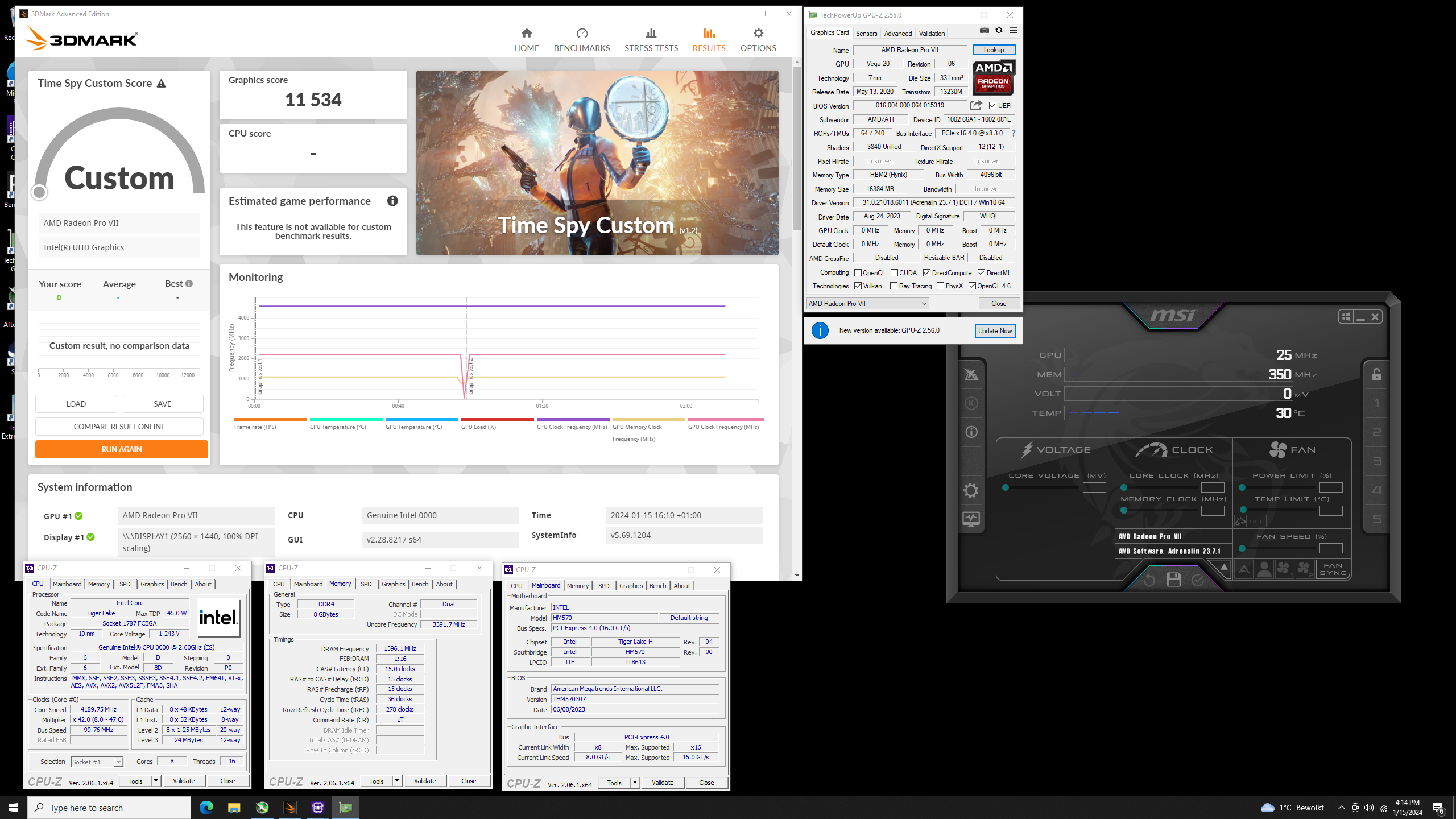Click Update Now in GPU-Z
Screen dimensions: 1456x819
pyautogui.click(x=995, y=331)
